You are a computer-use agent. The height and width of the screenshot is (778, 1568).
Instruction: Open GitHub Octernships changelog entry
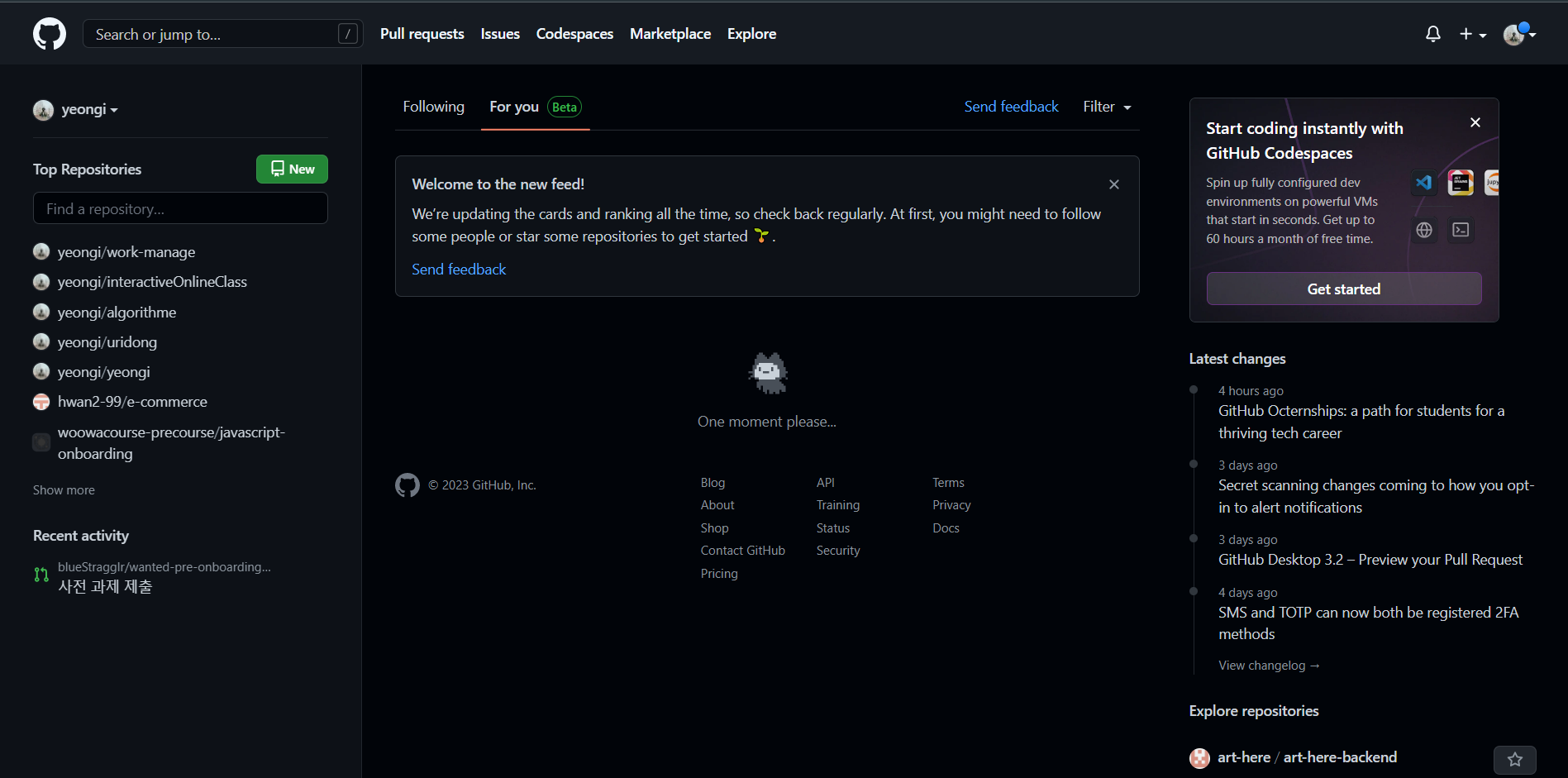[x=1361, y=422]
